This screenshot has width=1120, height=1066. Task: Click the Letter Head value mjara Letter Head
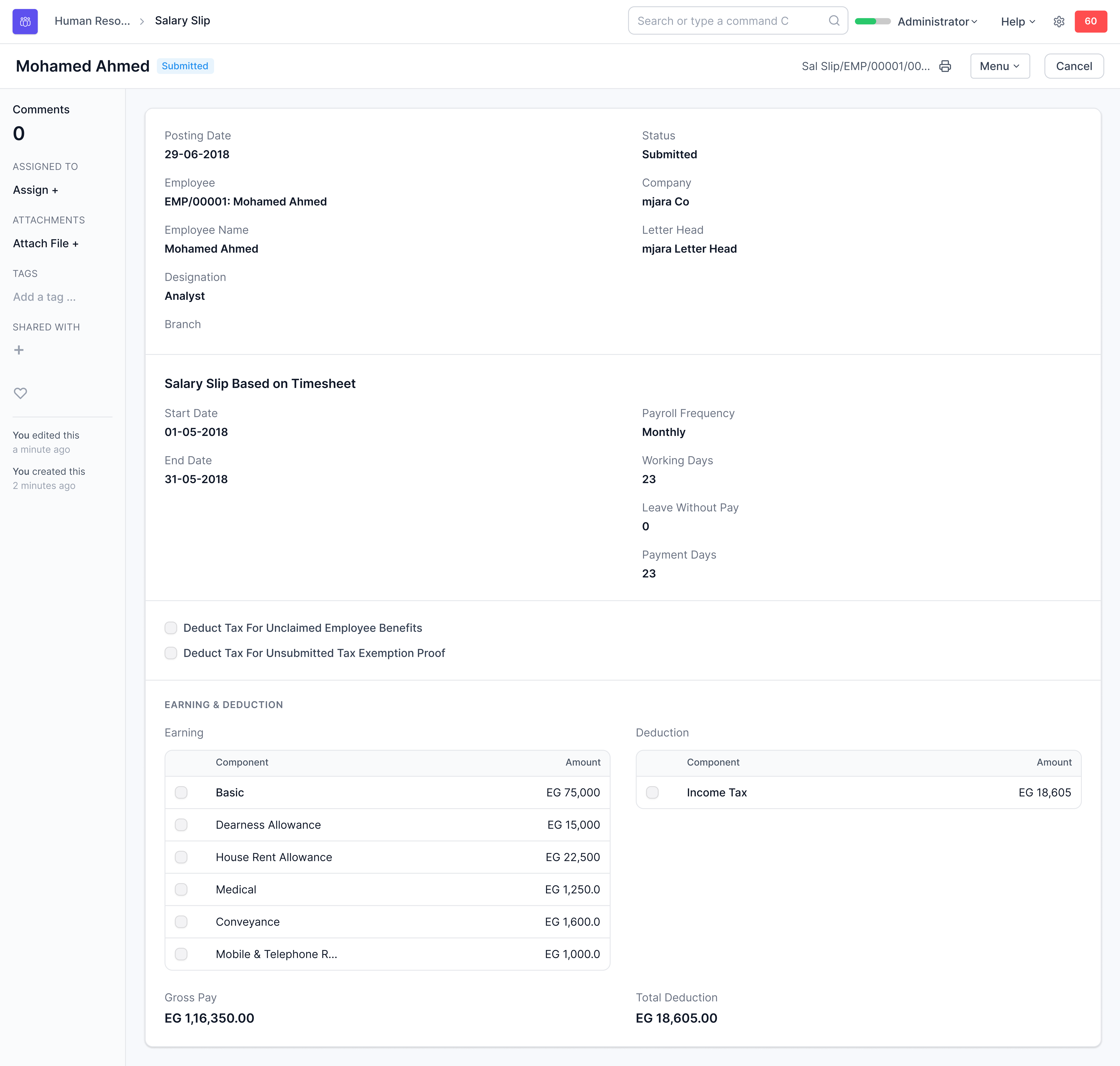click(689, 249)
